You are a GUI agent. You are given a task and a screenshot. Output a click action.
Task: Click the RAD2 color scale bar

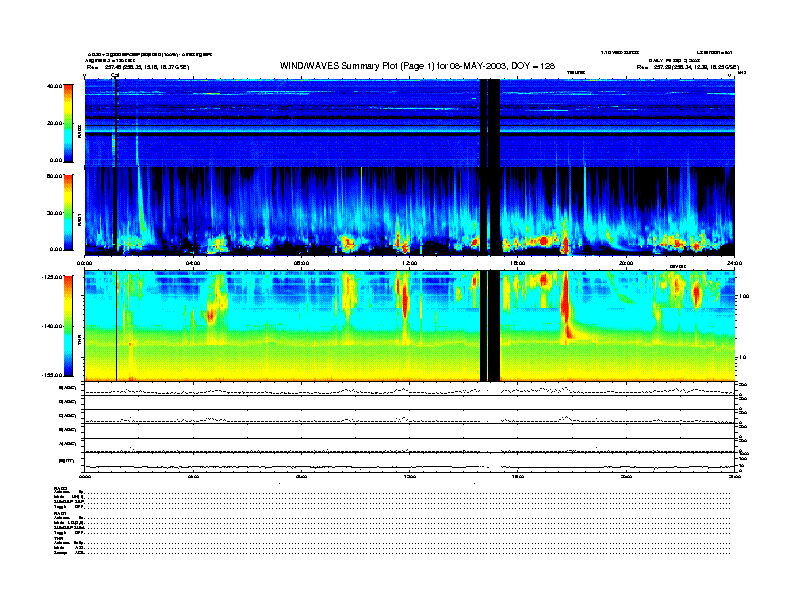point(68,123)
